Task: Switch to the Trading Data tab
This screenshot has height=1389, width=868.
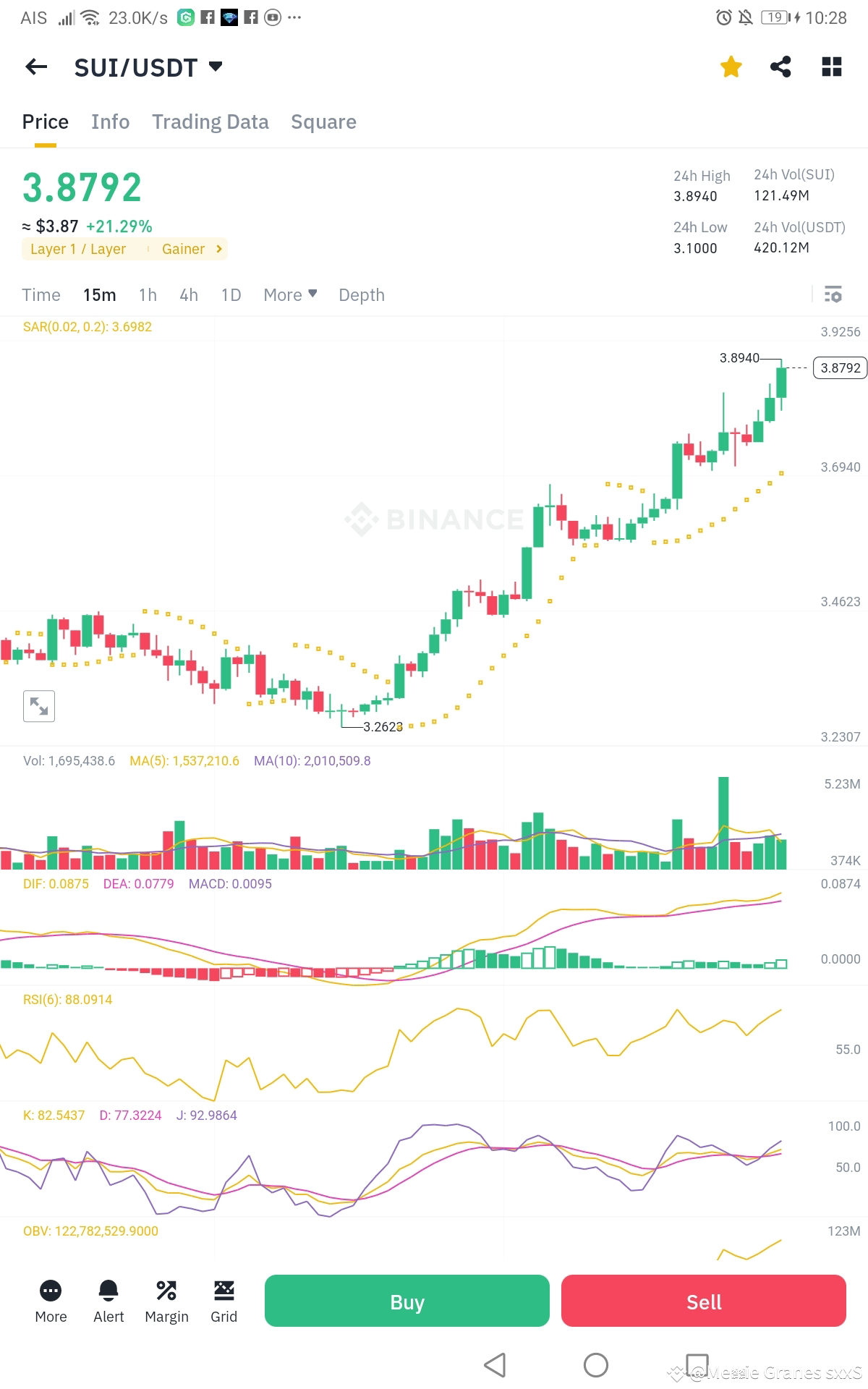Action: pos(210,122)
